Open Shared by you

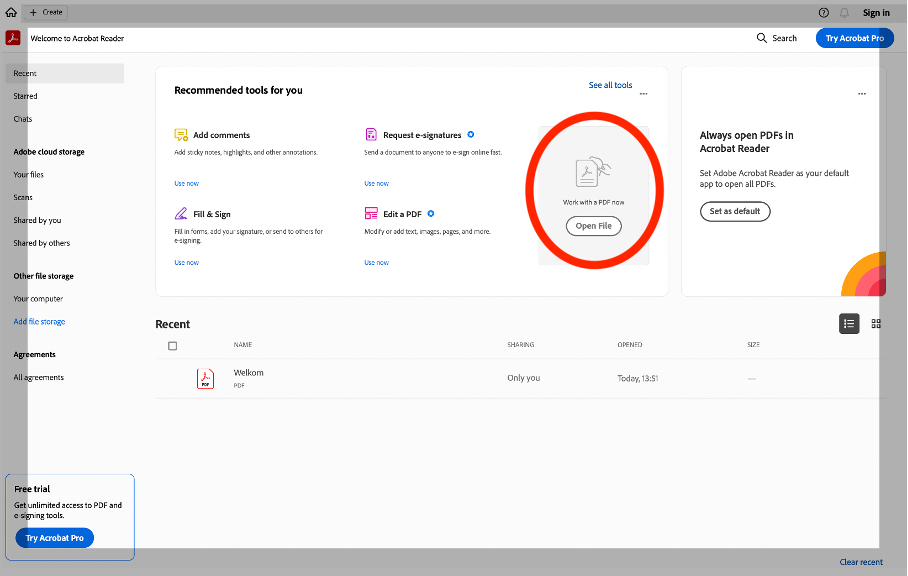[x=37, y=220]
